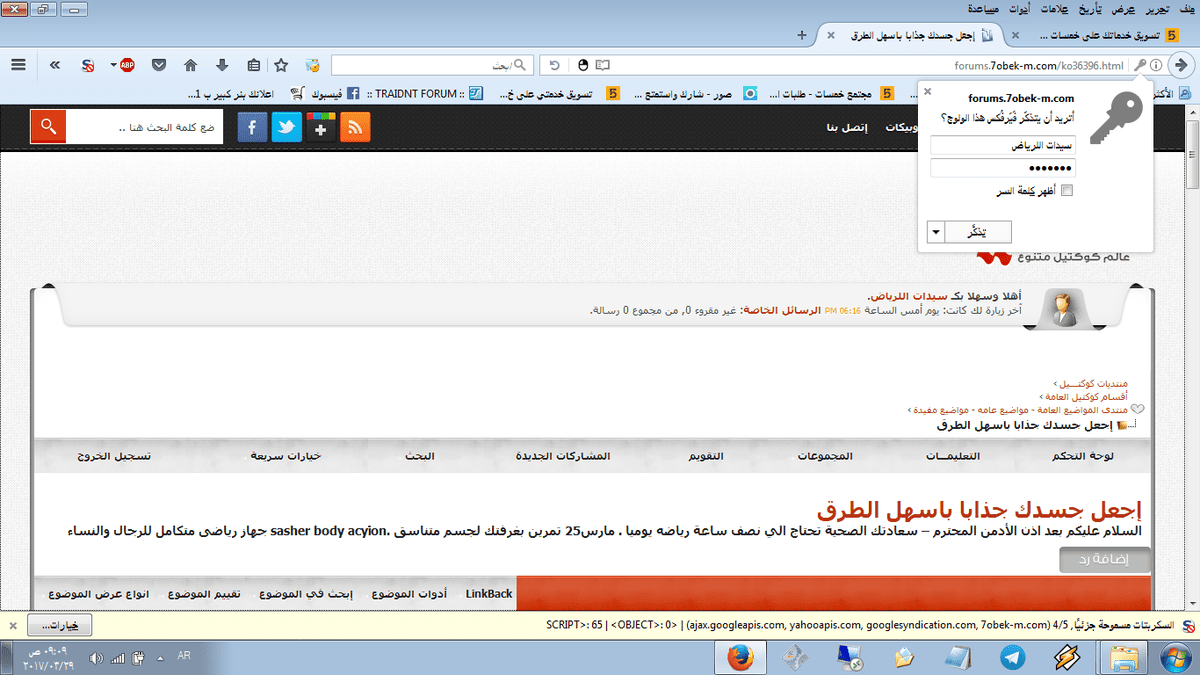Close the active forum tab

(x=830, y=35)
